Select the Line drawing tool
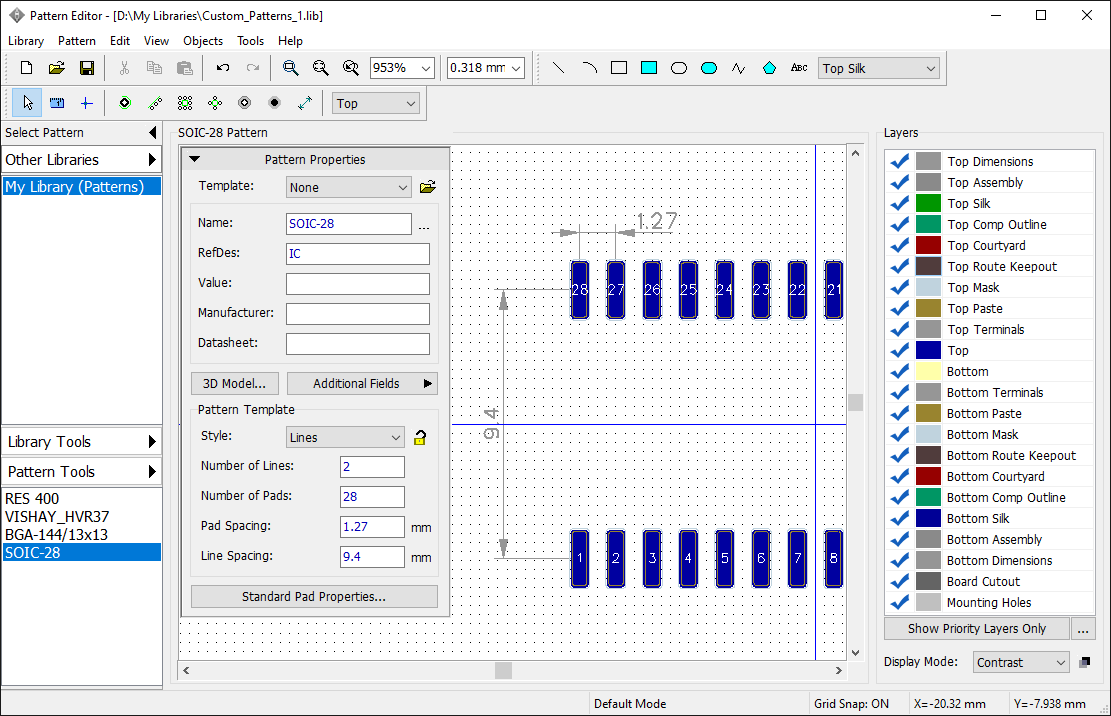 pyautogui.click(x=558, y=68)
